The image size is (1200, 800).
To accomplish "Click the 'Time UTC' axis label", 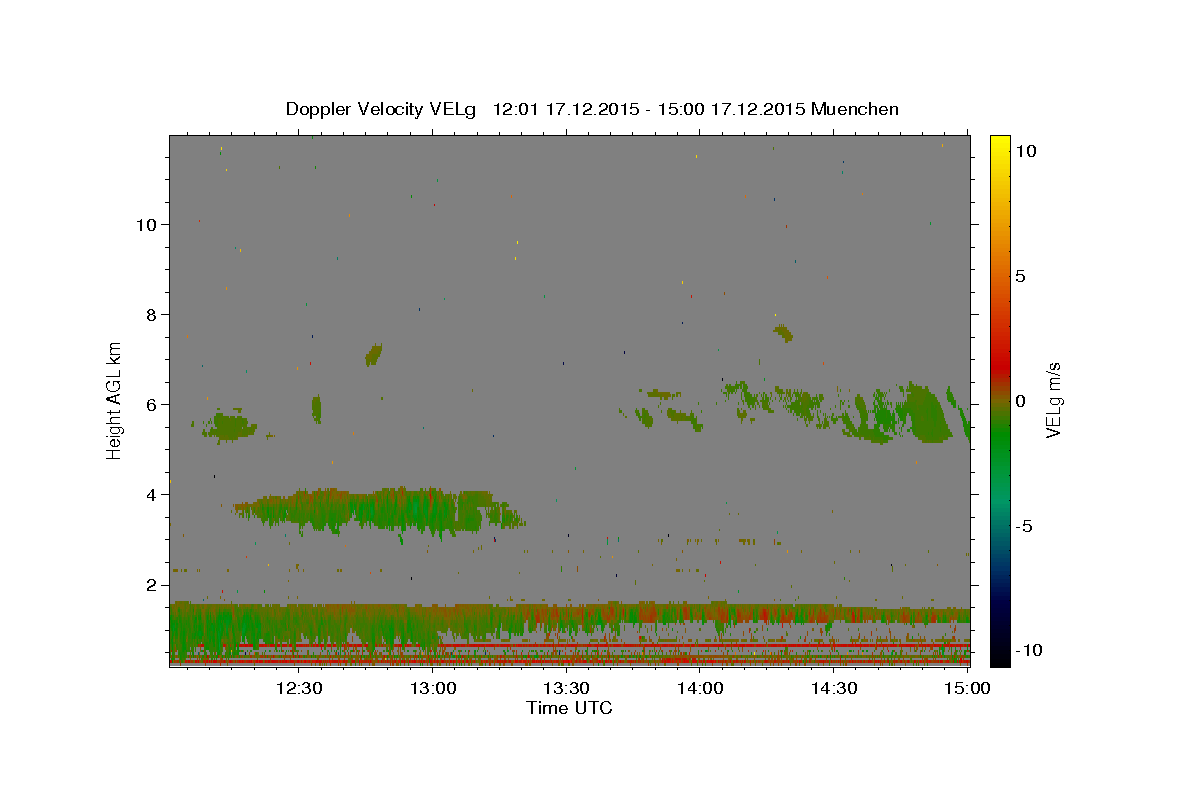I will [x=569, y=708].
